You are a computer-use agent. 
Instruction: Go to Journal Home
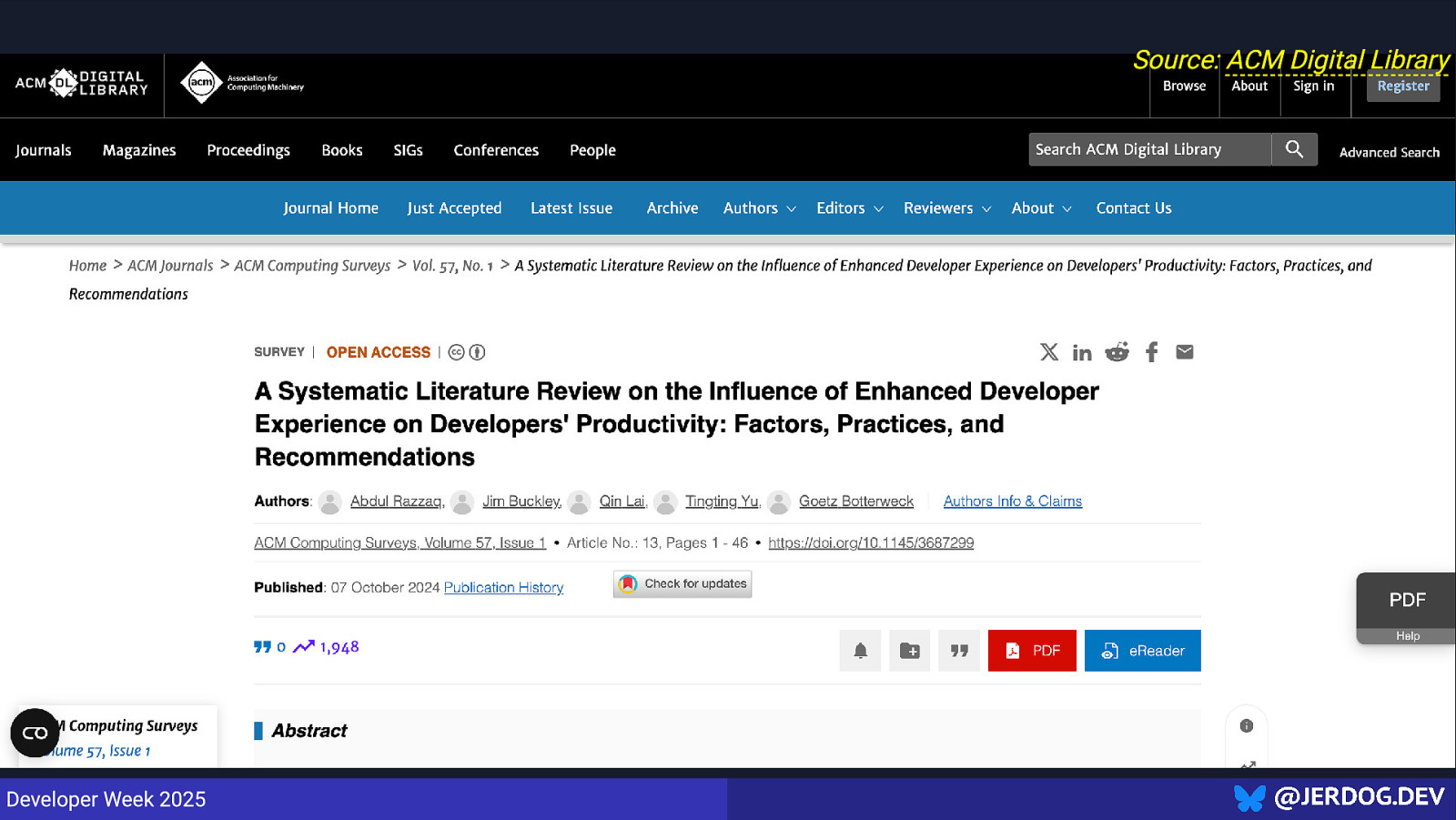(x=330, y=208)
